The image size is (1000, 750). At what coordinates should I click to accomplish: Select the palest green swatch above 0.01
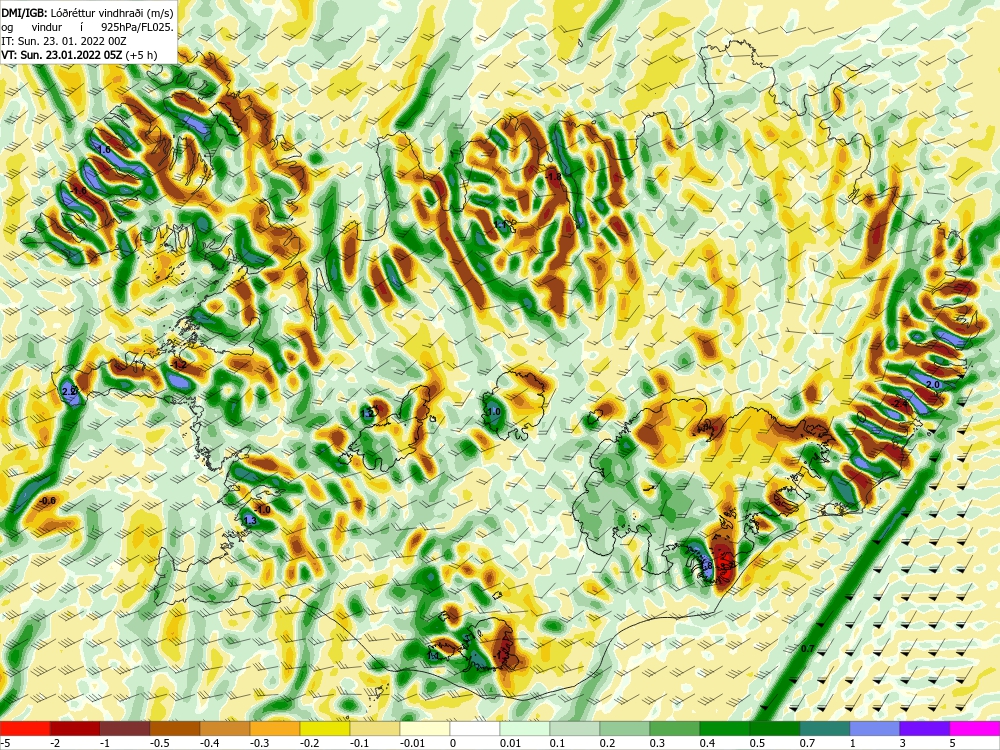click(525, 728)
